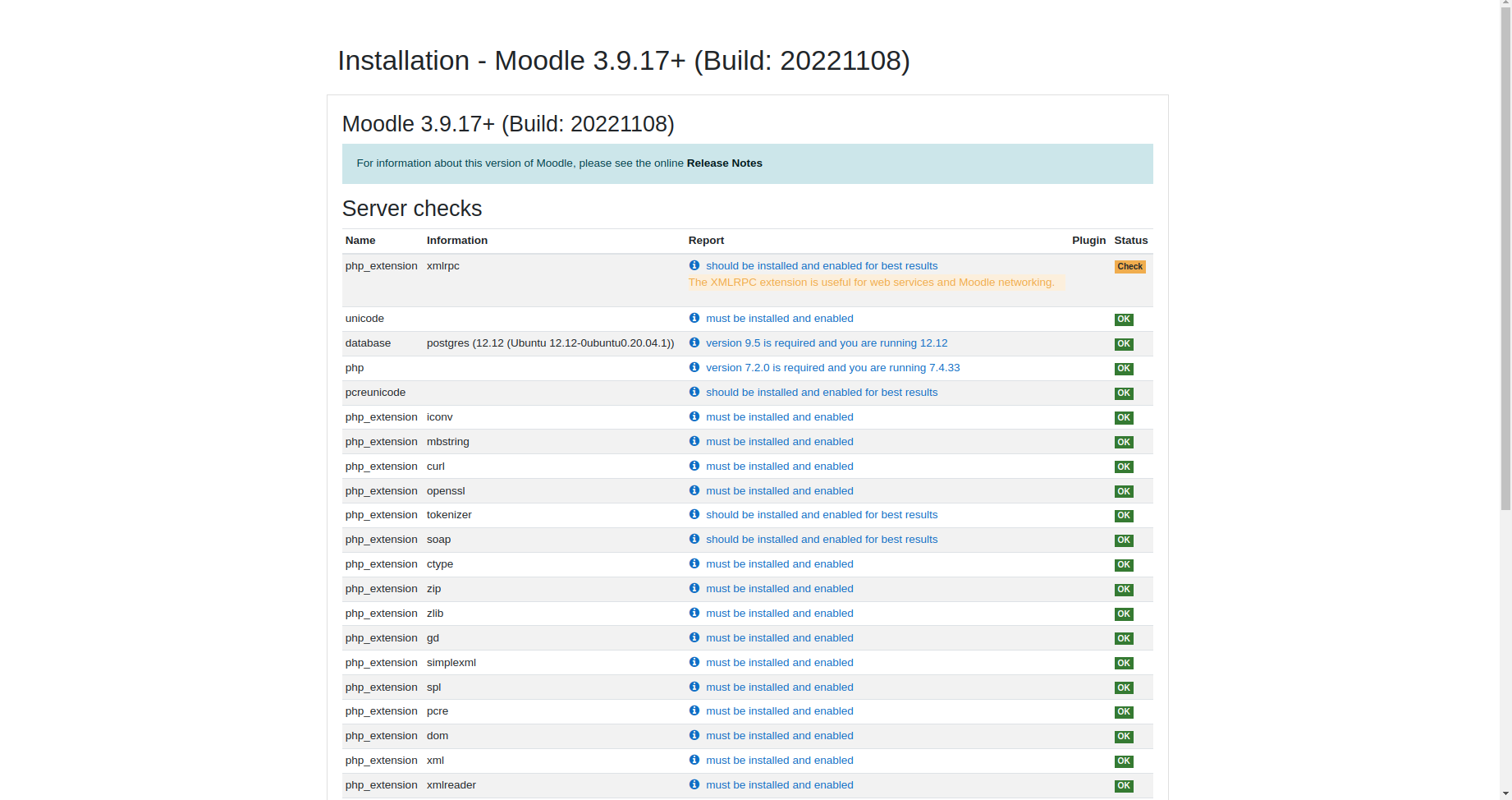Open tokenizer 'should be installed' report link

(x=822, y=515)
